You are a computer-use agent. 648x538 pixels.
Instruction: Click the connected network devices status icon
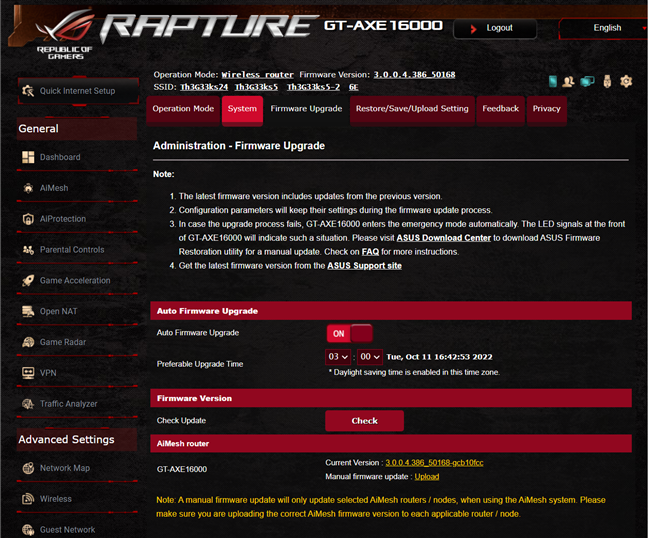click(587, 81)
